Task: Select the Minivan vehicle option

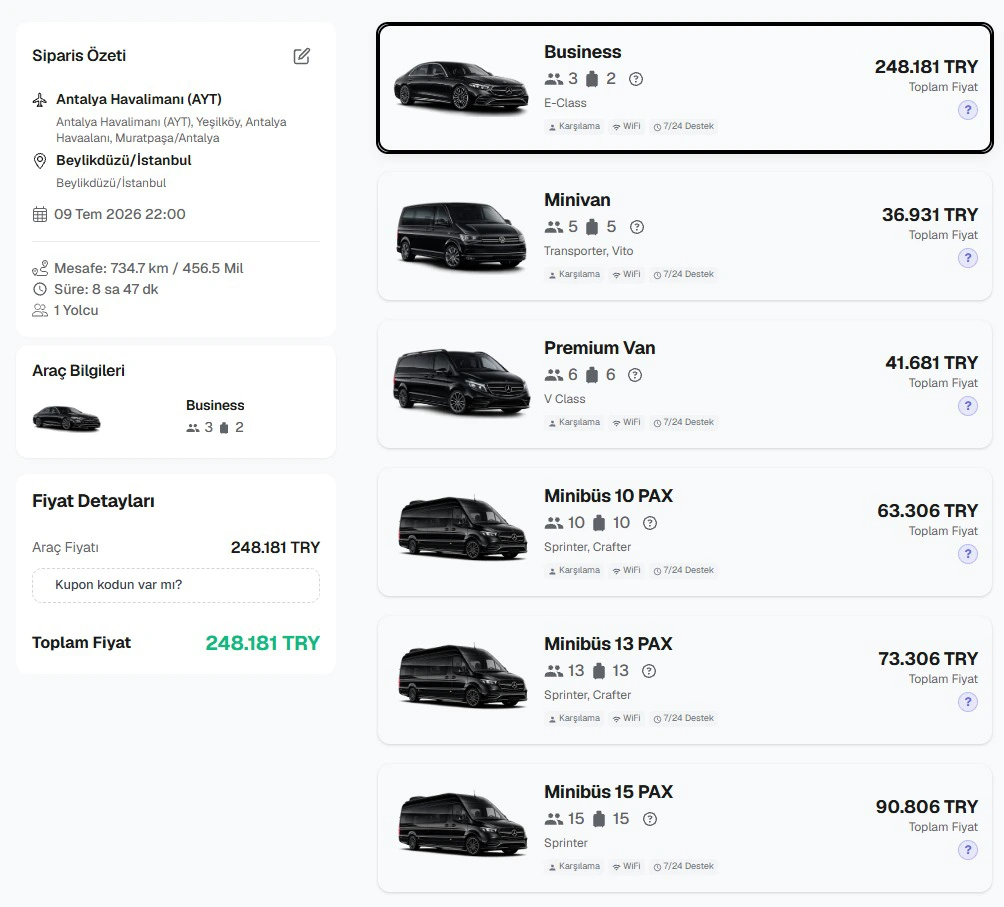Action: [684, 236]
